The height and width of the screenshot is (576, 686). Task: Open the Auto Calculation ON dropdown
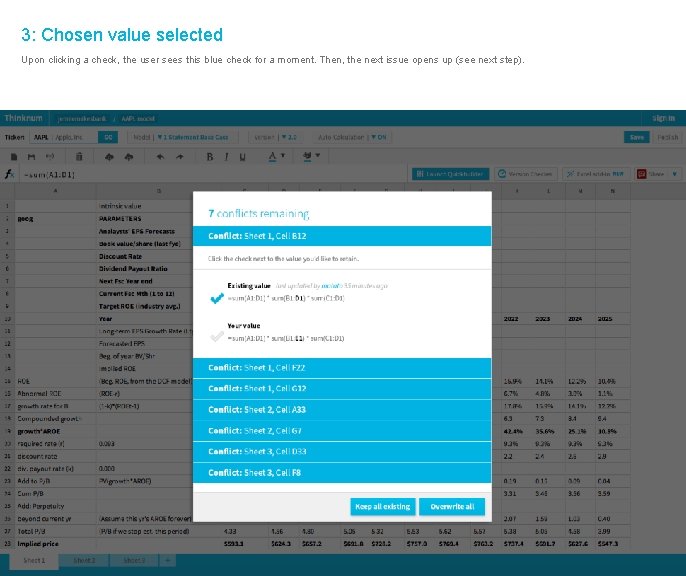coord(352,137)
